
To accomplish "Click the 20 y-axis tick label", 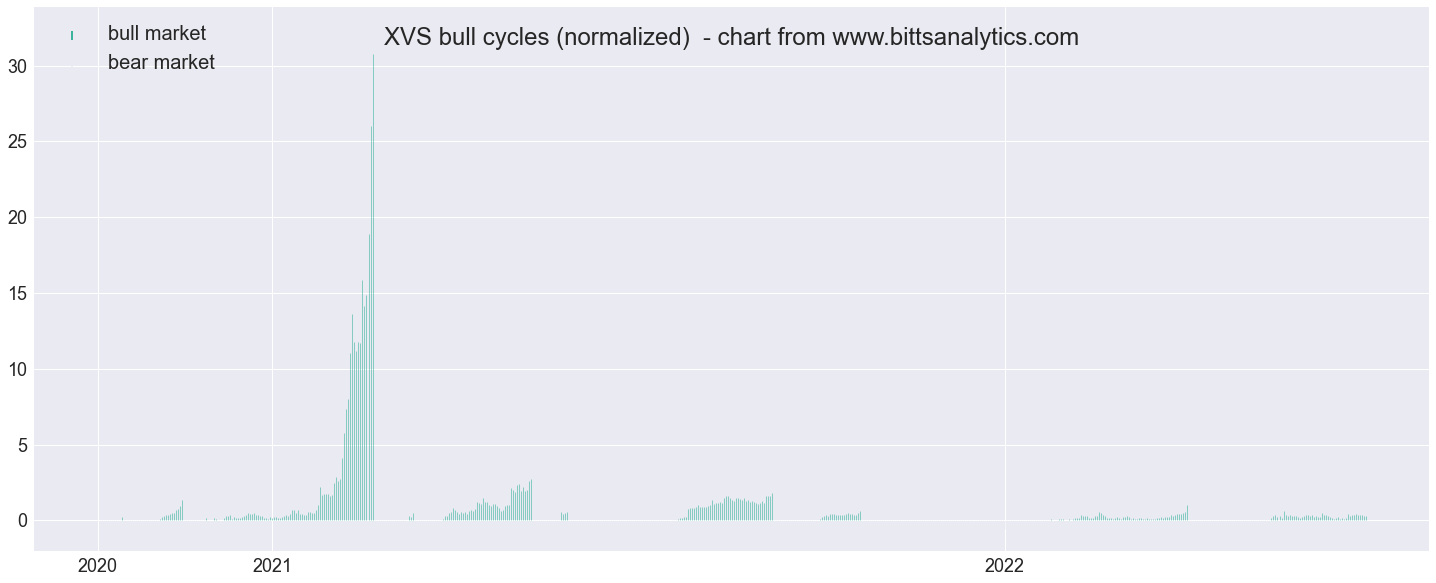I will (x=16, y=218).
